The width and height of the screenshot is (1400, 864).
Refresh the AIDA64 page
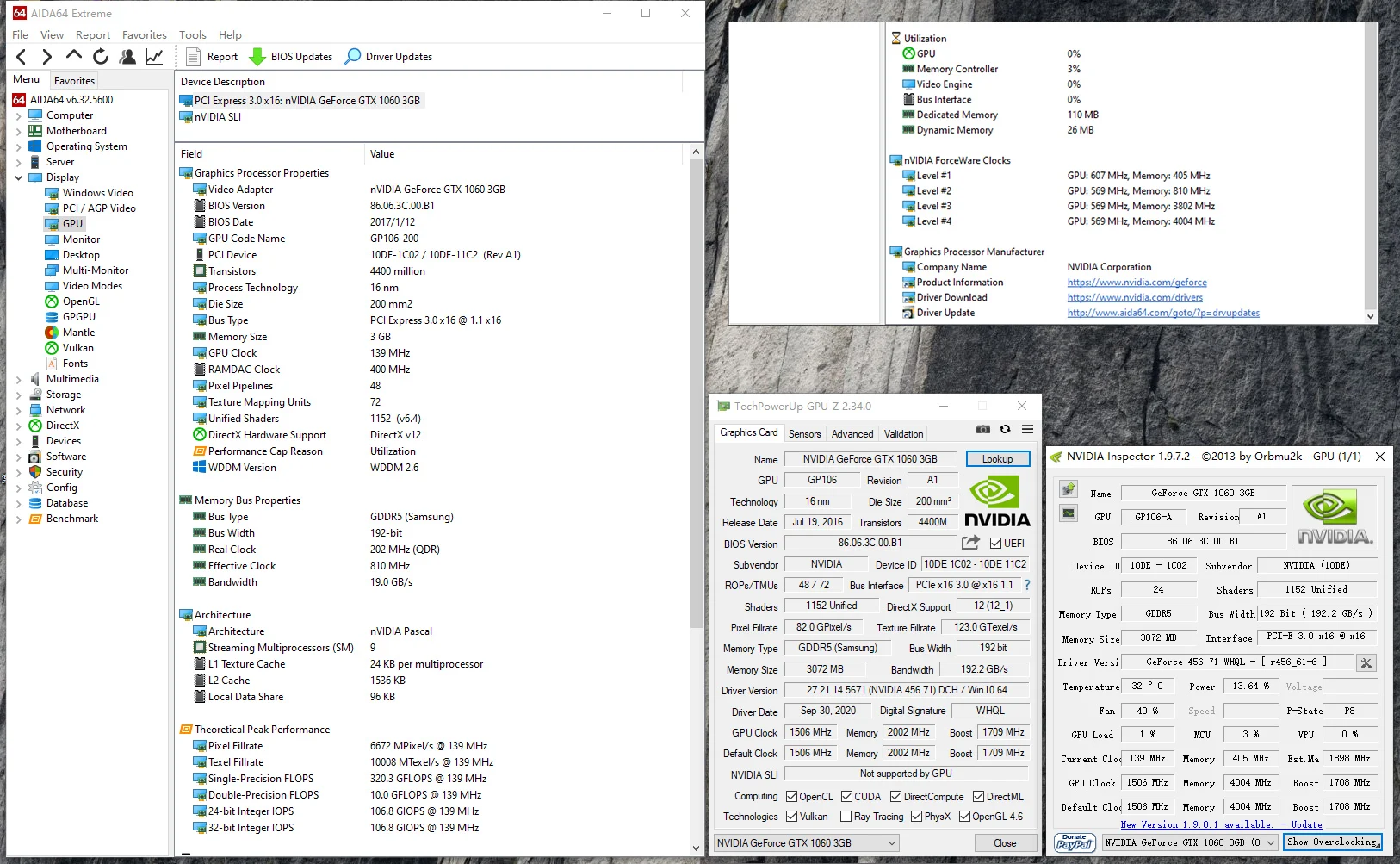coord(101,57)
